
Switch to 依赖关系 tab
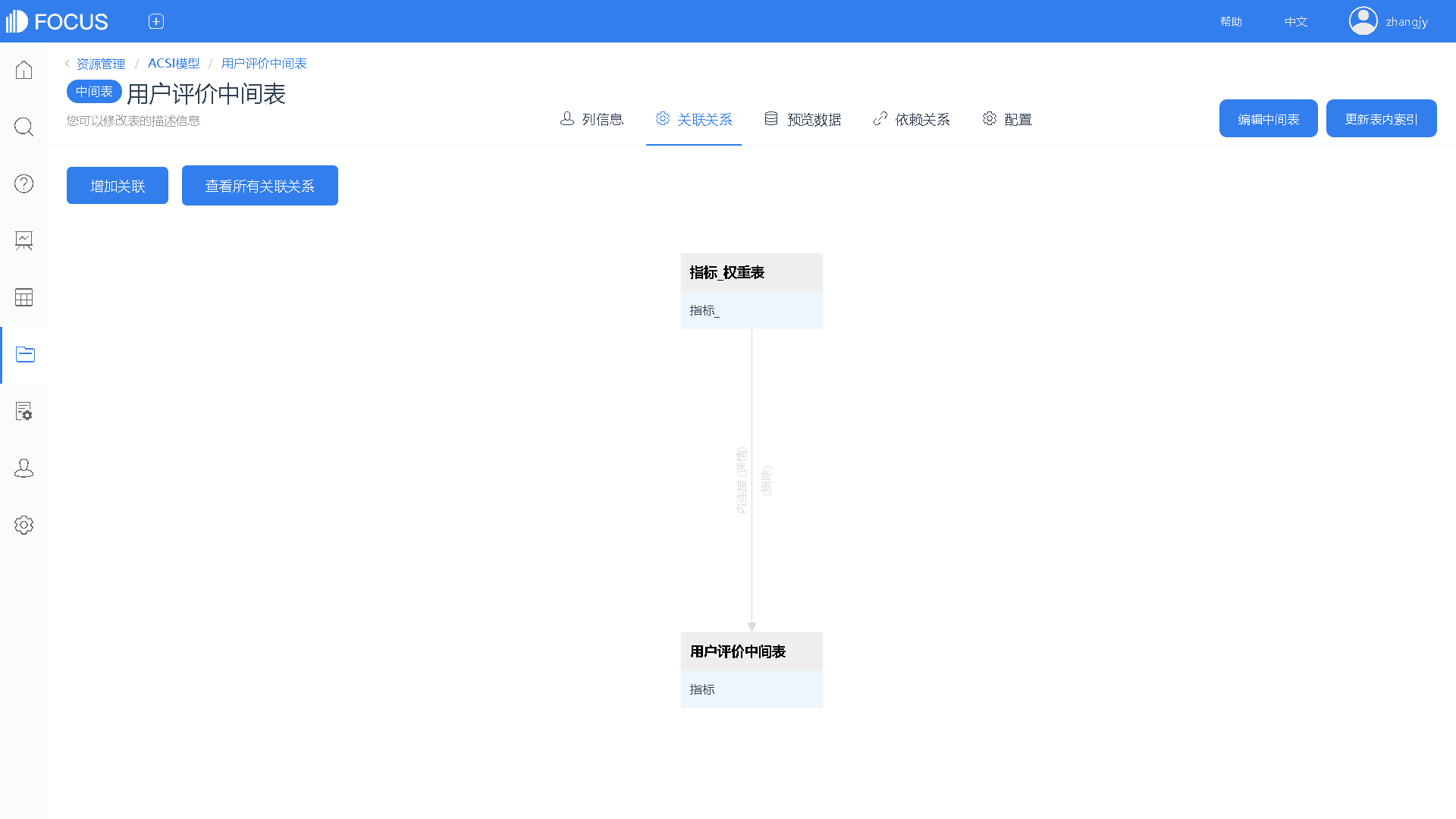(x=912, y=119)
